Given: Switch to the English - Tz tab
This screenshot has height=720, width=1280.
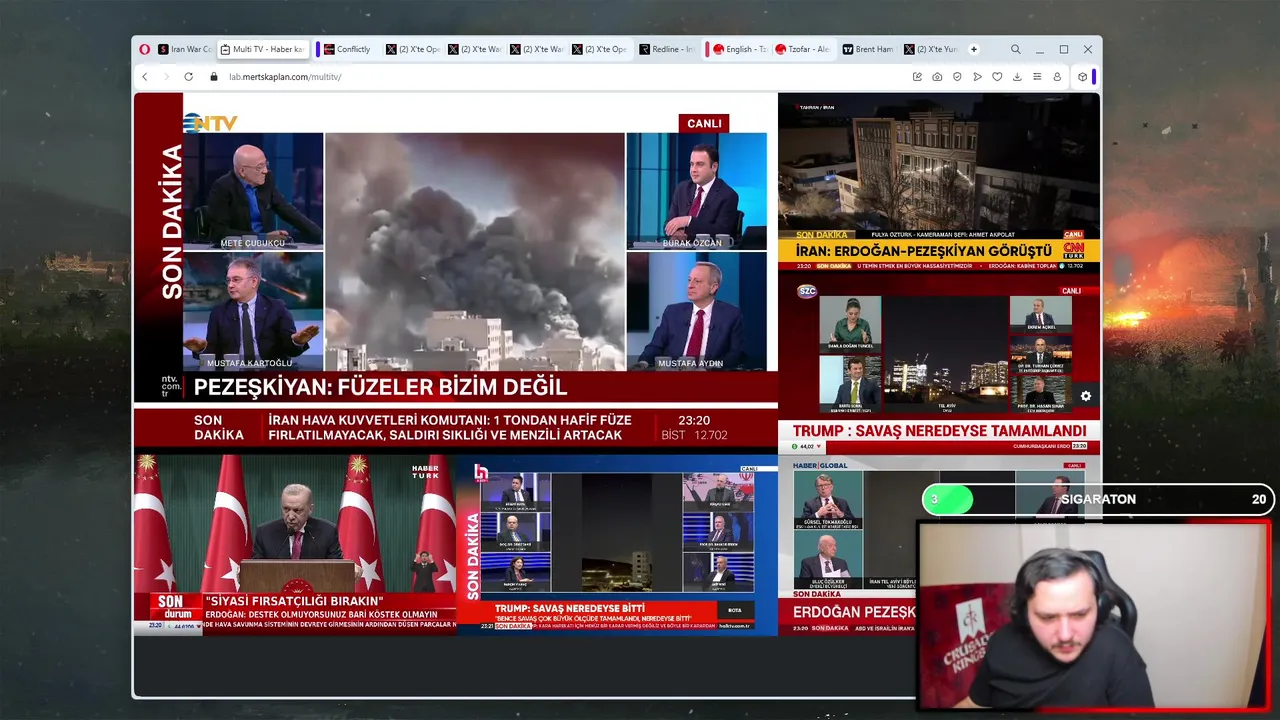Looking at the screenshot, I should click(x=739, y=49).
